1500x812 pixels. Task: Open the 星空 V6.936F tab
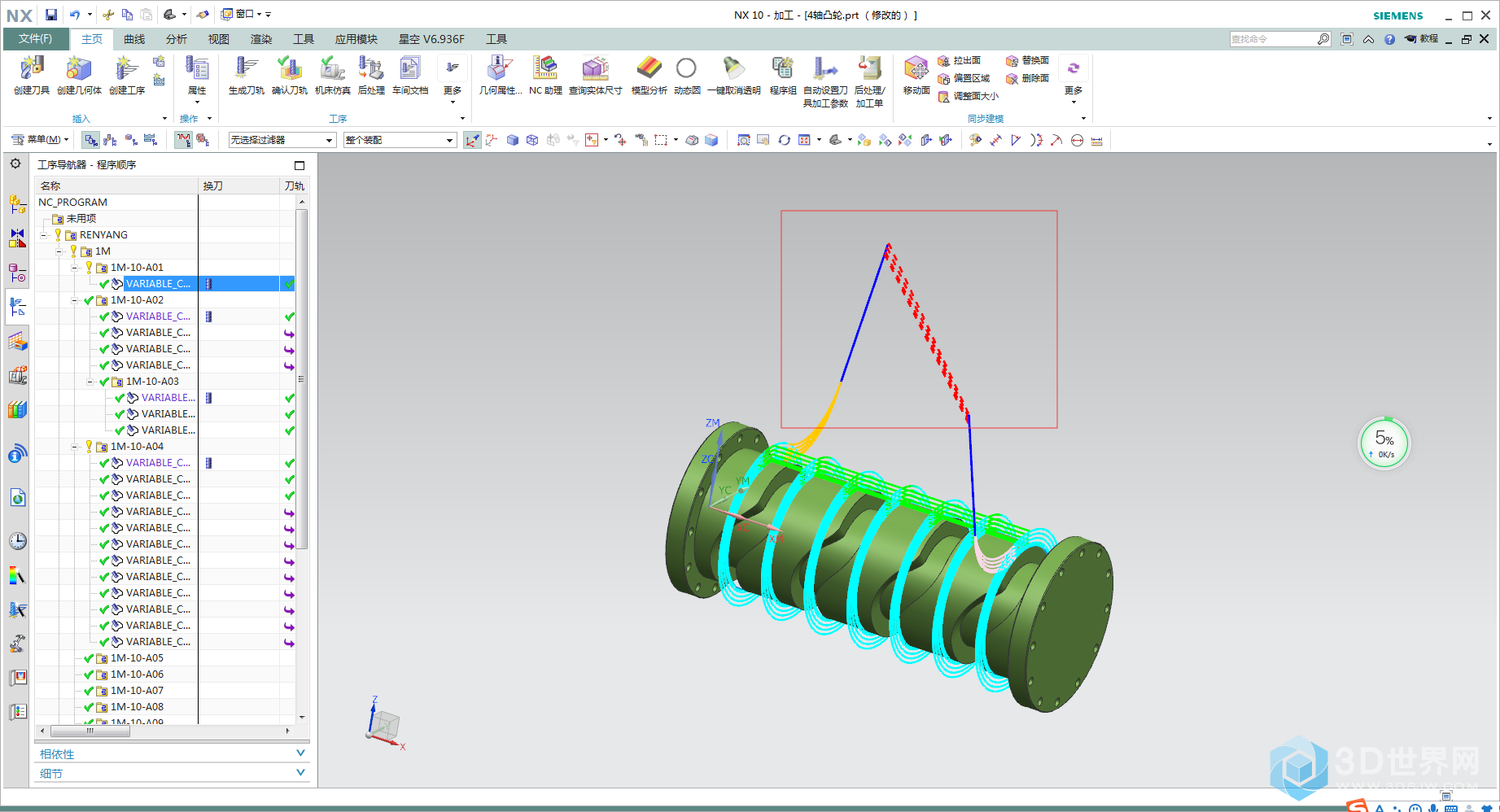[431, 39]
